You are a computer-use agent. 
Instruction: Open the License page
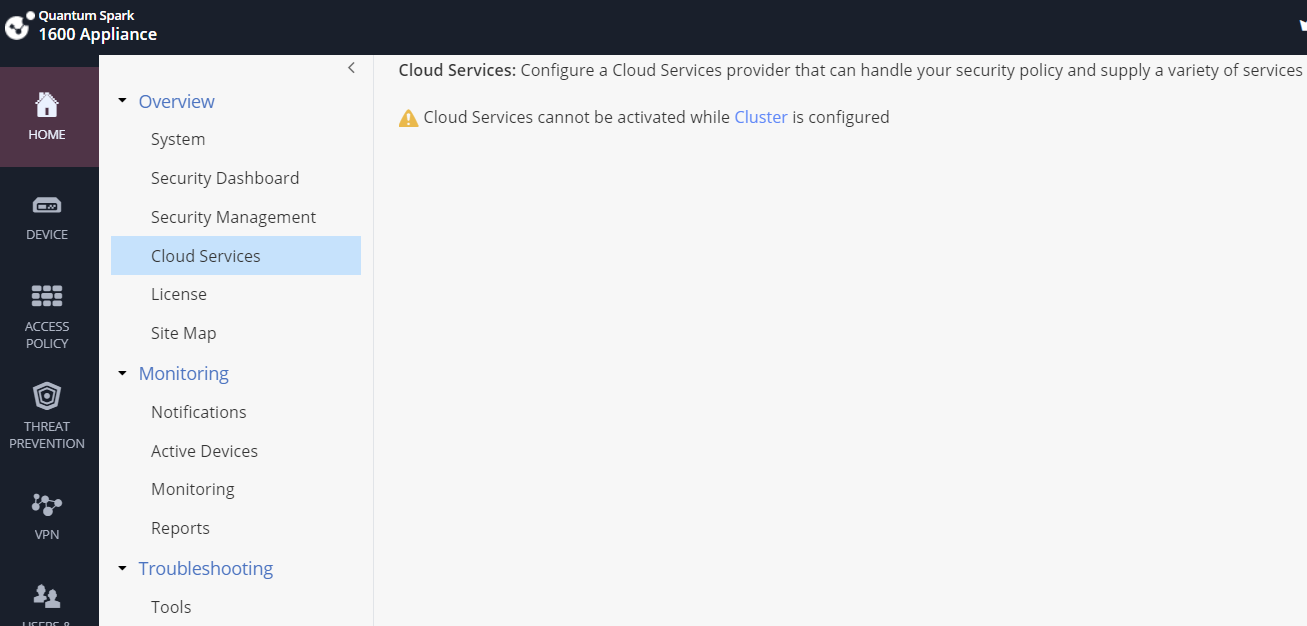(x=179, y=293)
